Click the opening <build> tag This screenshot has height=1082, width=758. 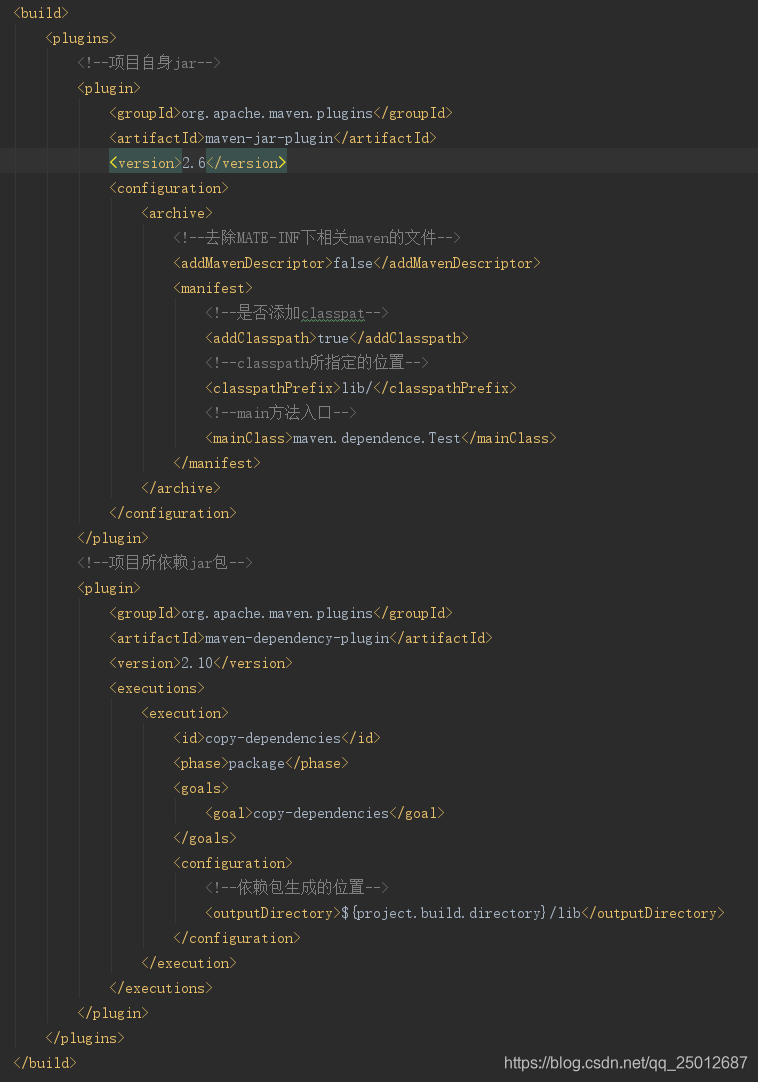(x=41, y=13)
